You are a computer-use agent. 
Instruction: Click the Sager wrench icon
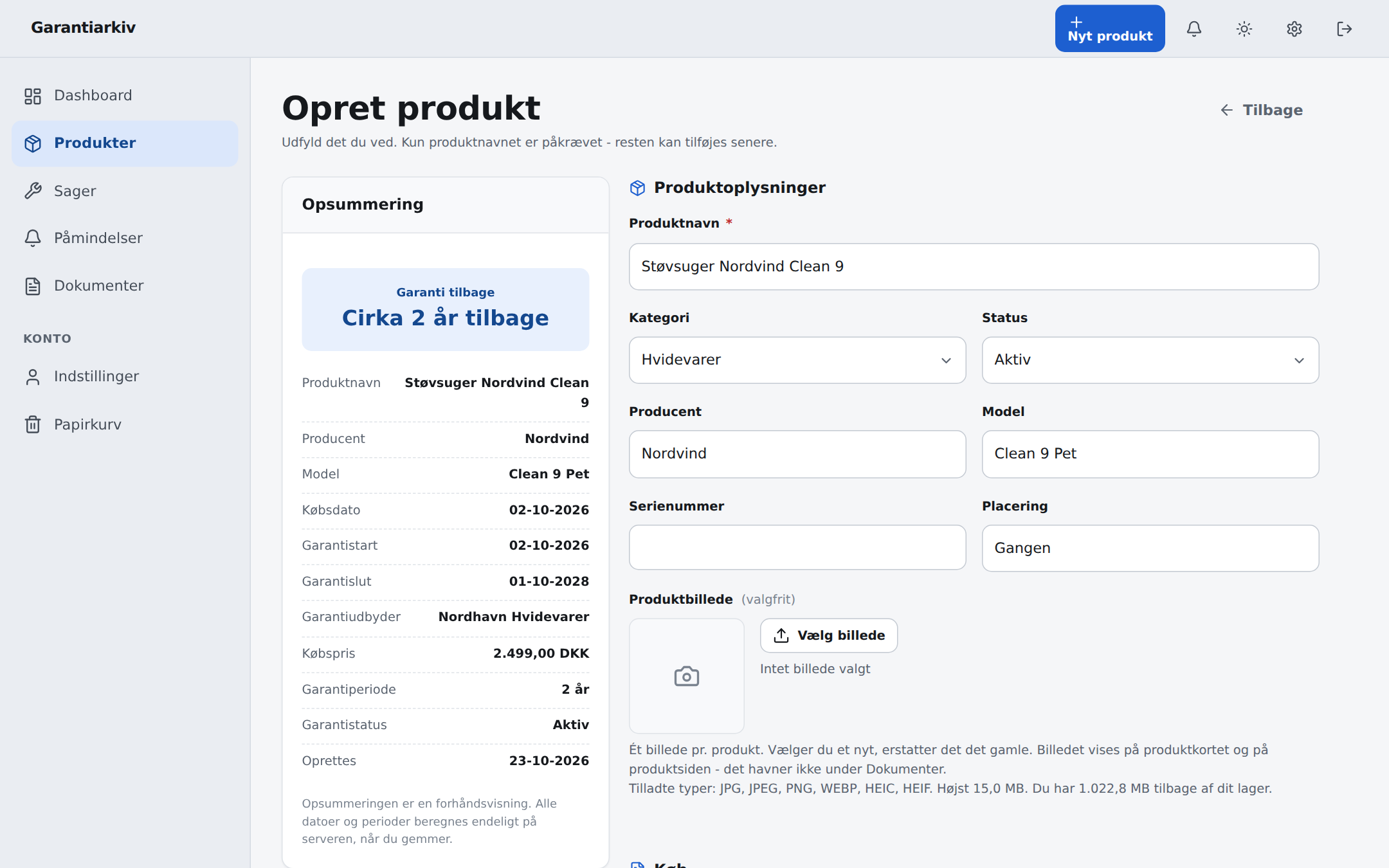point(33,191)
